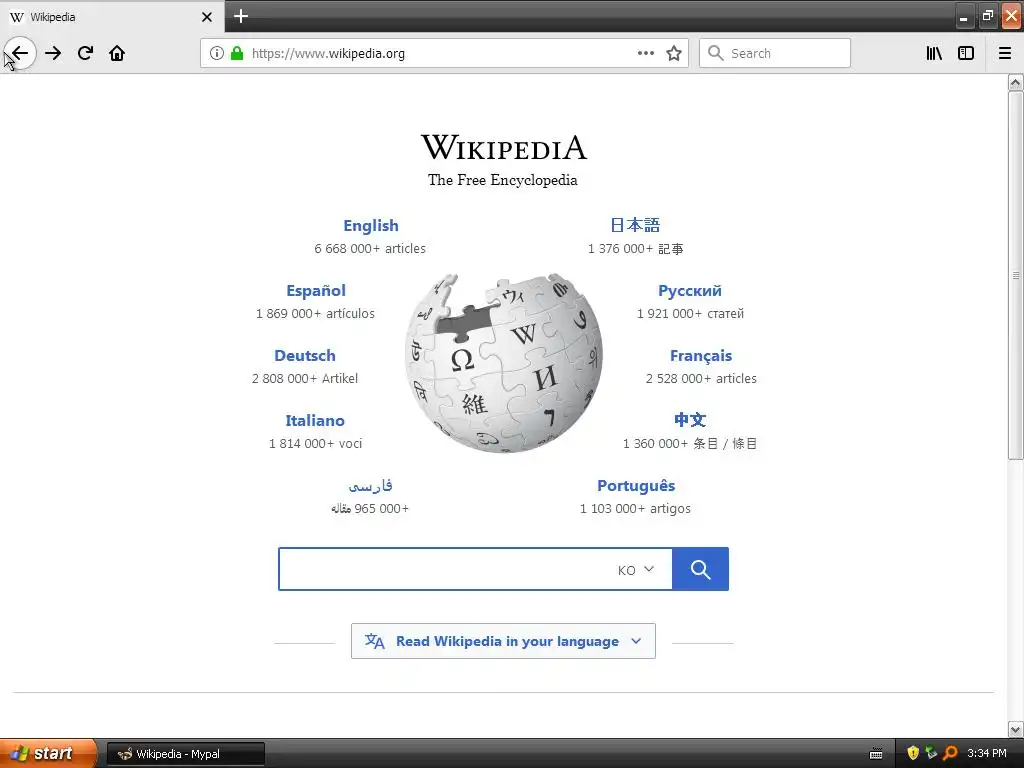This screenshot has height=768, width=1024.
Task: Select the Wikipedia browser tab
Action: tap(112, 16)
